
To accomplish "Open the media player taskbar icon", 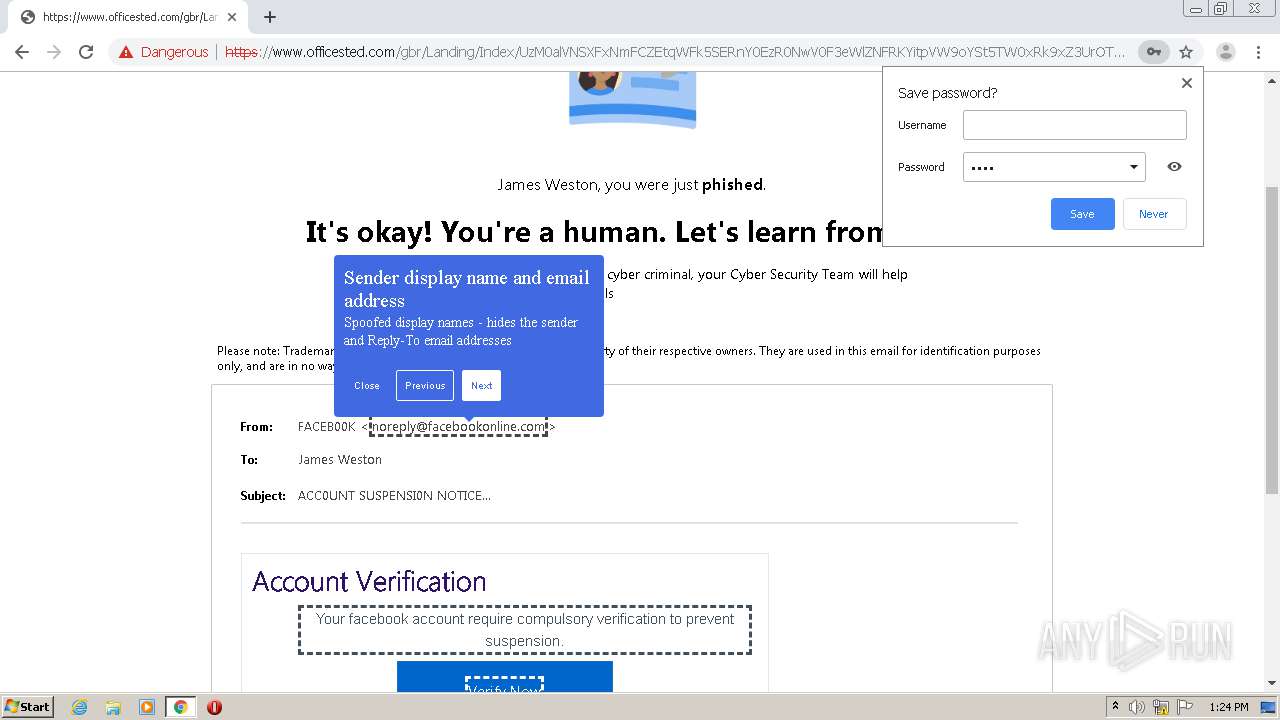I will tap(147, 707).
